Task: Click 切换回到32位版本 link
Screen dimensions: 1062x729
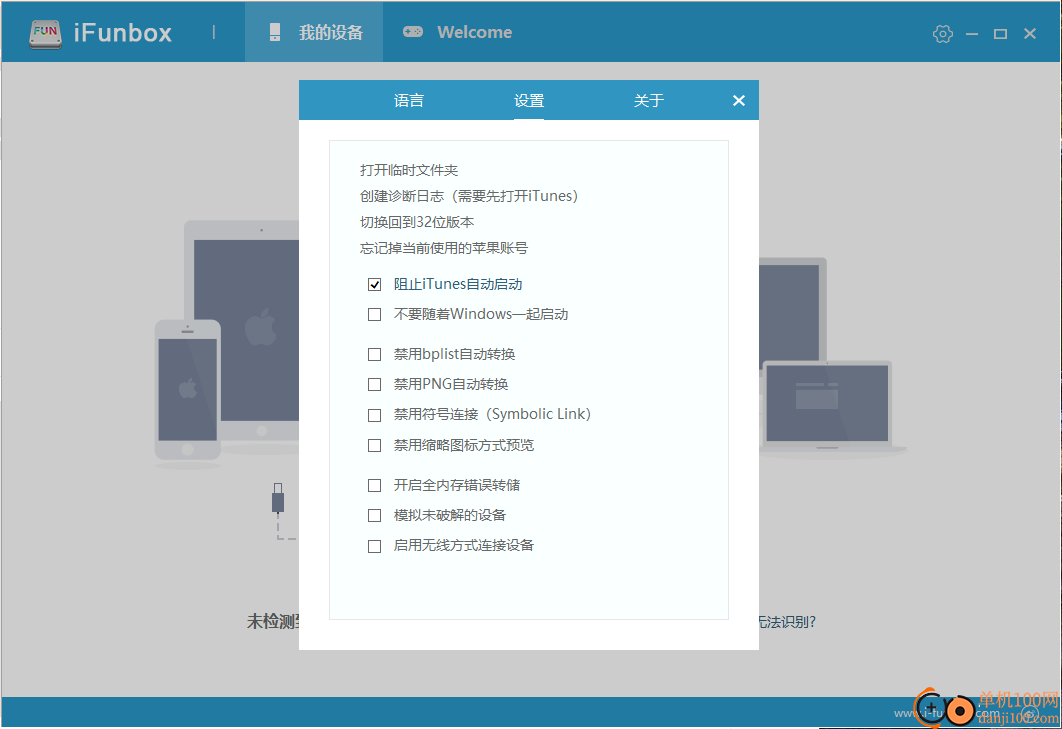Action: 417,222
